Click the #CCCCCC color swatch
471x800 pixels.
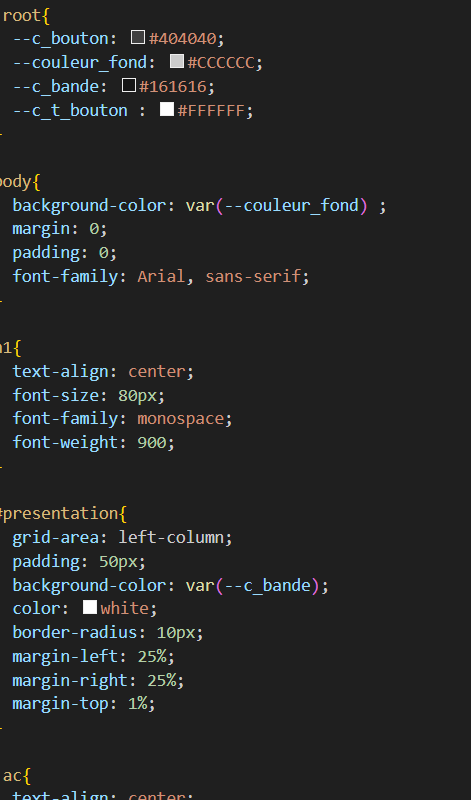click(177, 61)
